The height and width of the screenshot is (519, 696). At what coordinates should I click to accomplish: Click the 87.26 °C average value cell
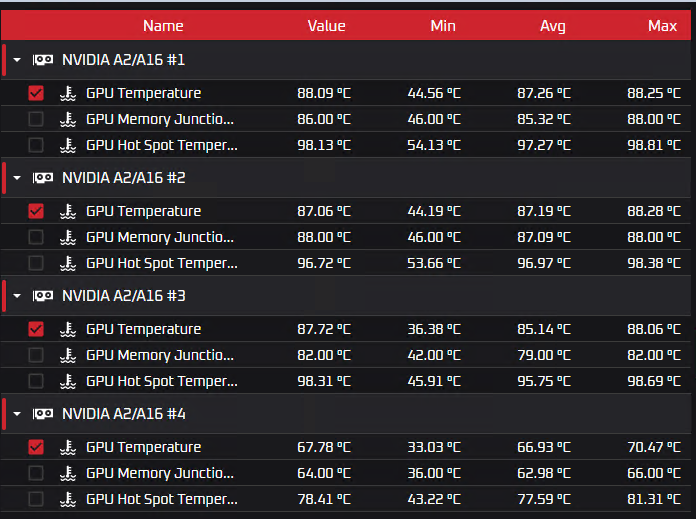[x=544, y=93]
